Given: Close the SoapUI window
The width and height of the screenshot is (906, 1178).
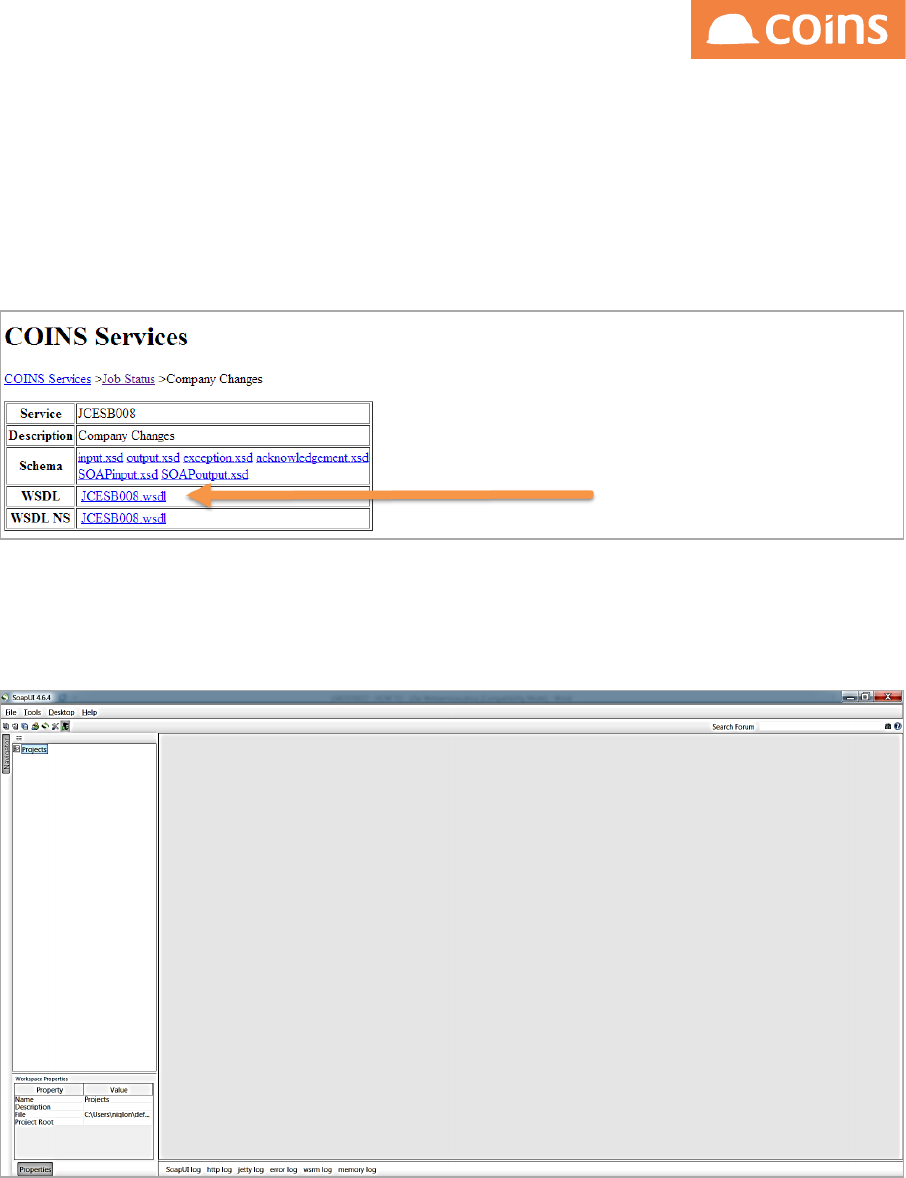Looking at the screenshot, I should click(x=887, y=697).
